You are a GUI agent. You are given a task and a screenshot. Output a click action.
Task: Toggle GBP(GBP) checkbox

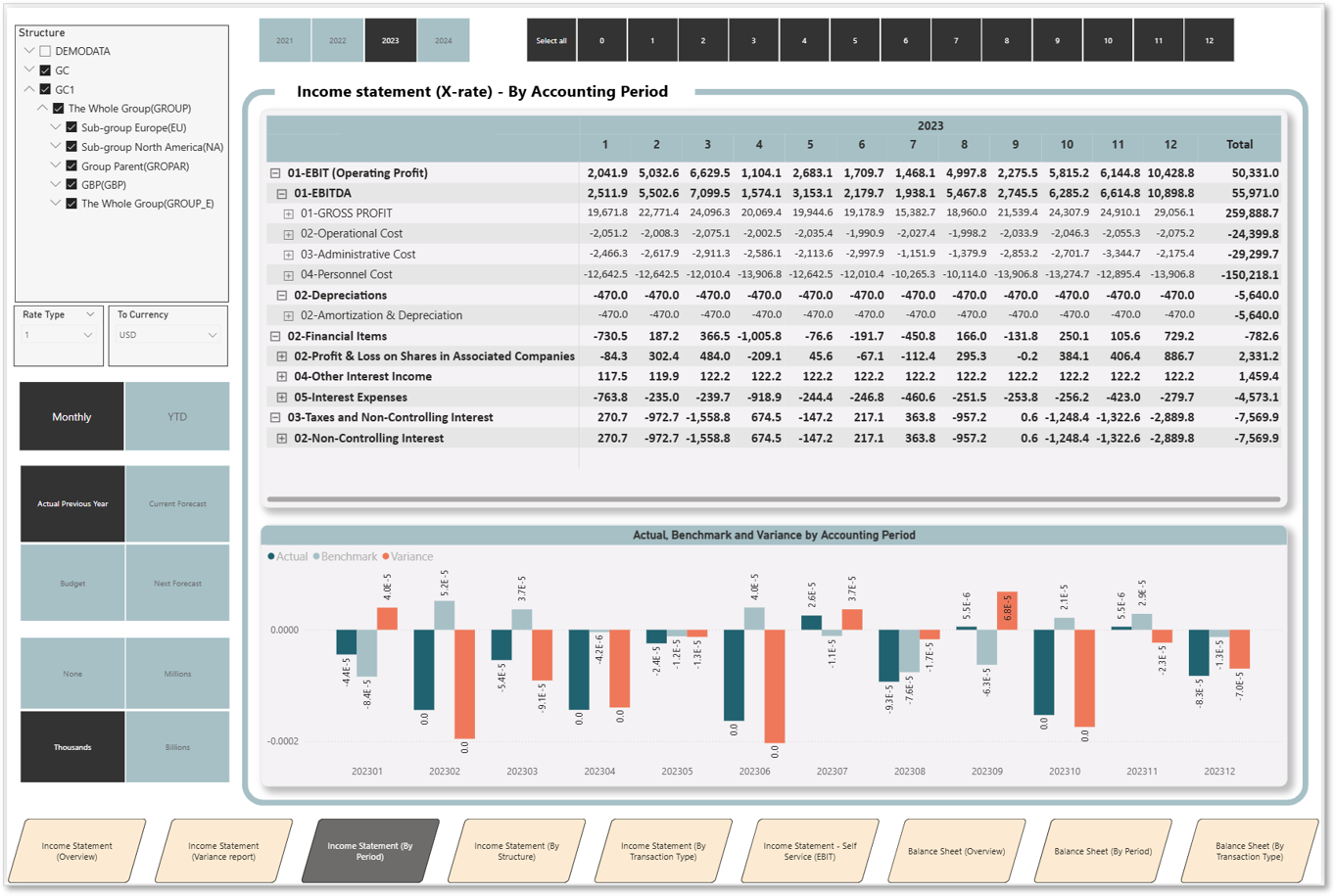[72, 184]
